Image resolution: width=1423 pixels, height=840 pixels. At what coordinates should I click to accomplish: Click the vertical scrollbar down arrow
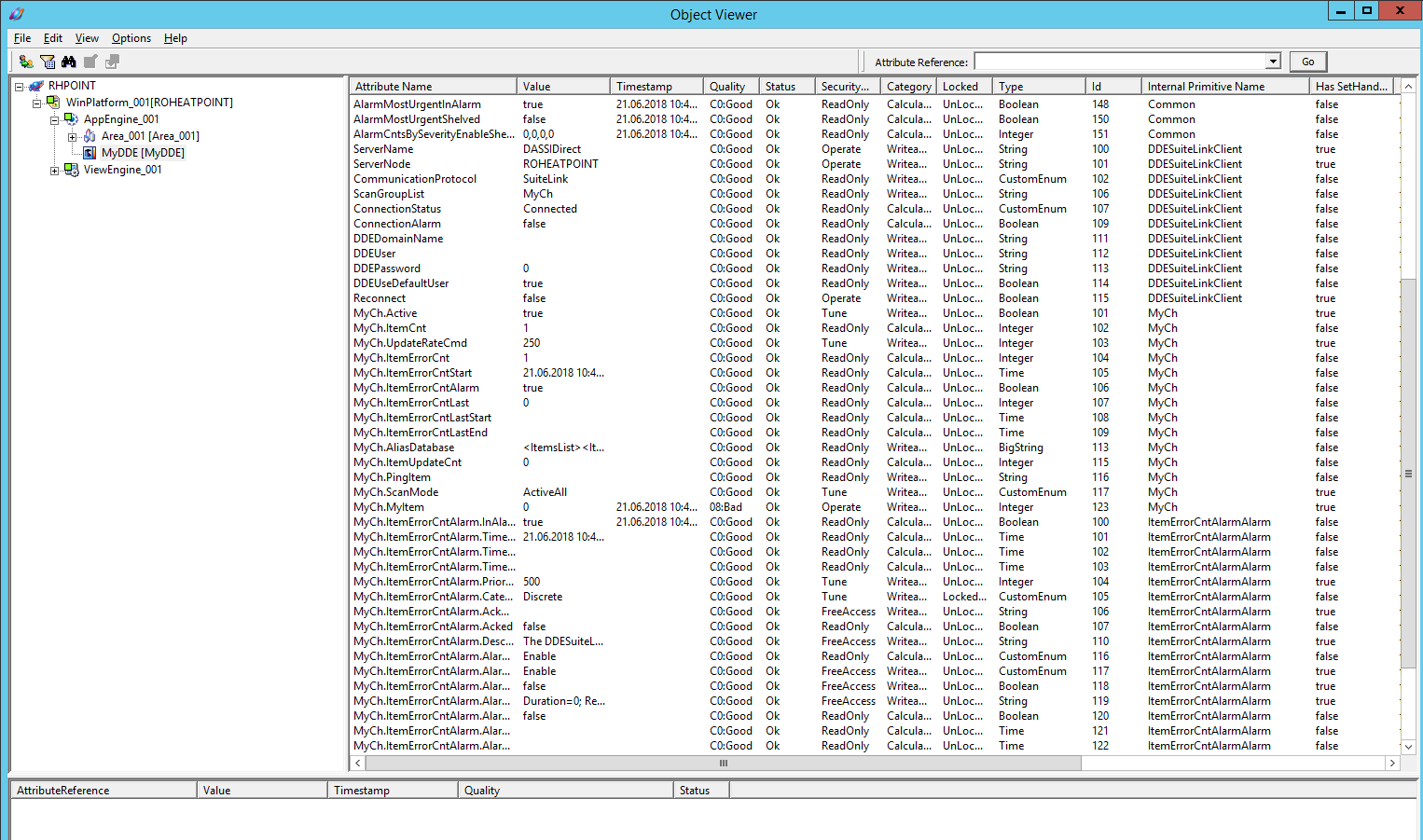click(1408, 747)
